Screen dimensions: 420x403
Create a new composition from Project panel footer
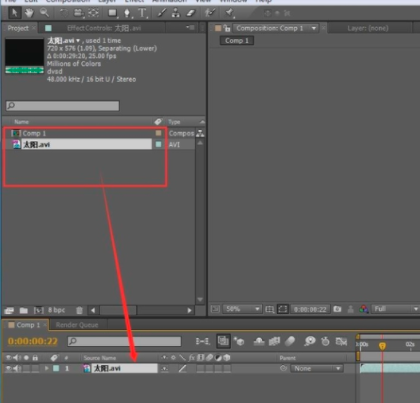(39, 310)
